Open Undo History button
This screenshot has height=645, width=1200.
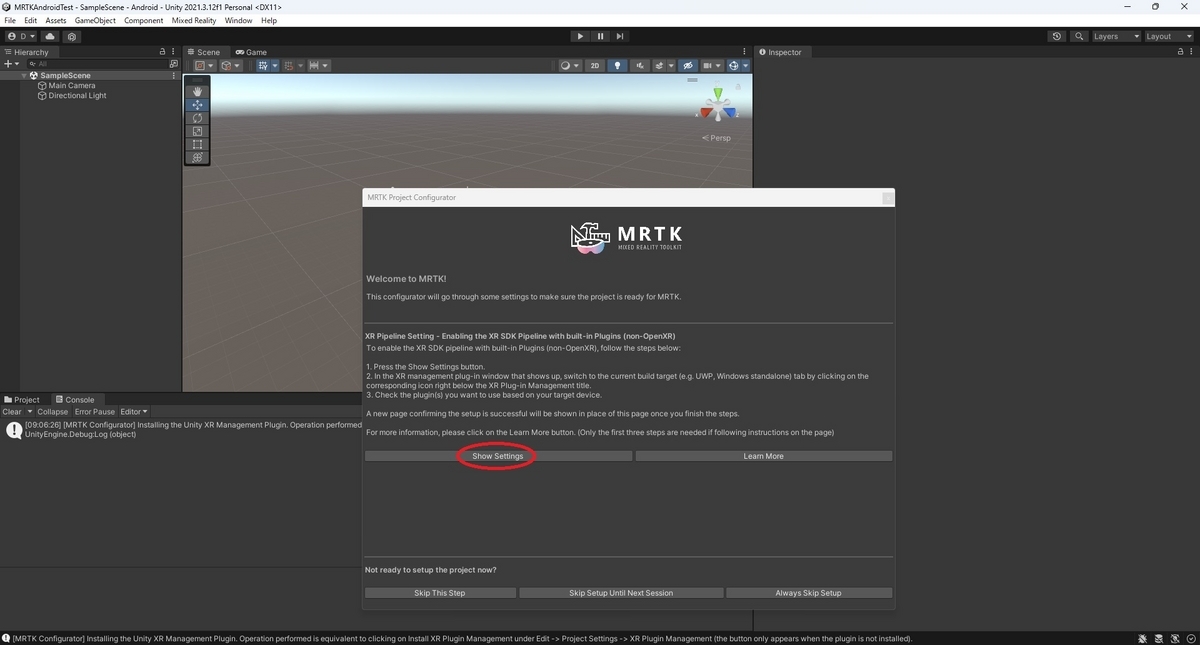[x=1057, y=36]
